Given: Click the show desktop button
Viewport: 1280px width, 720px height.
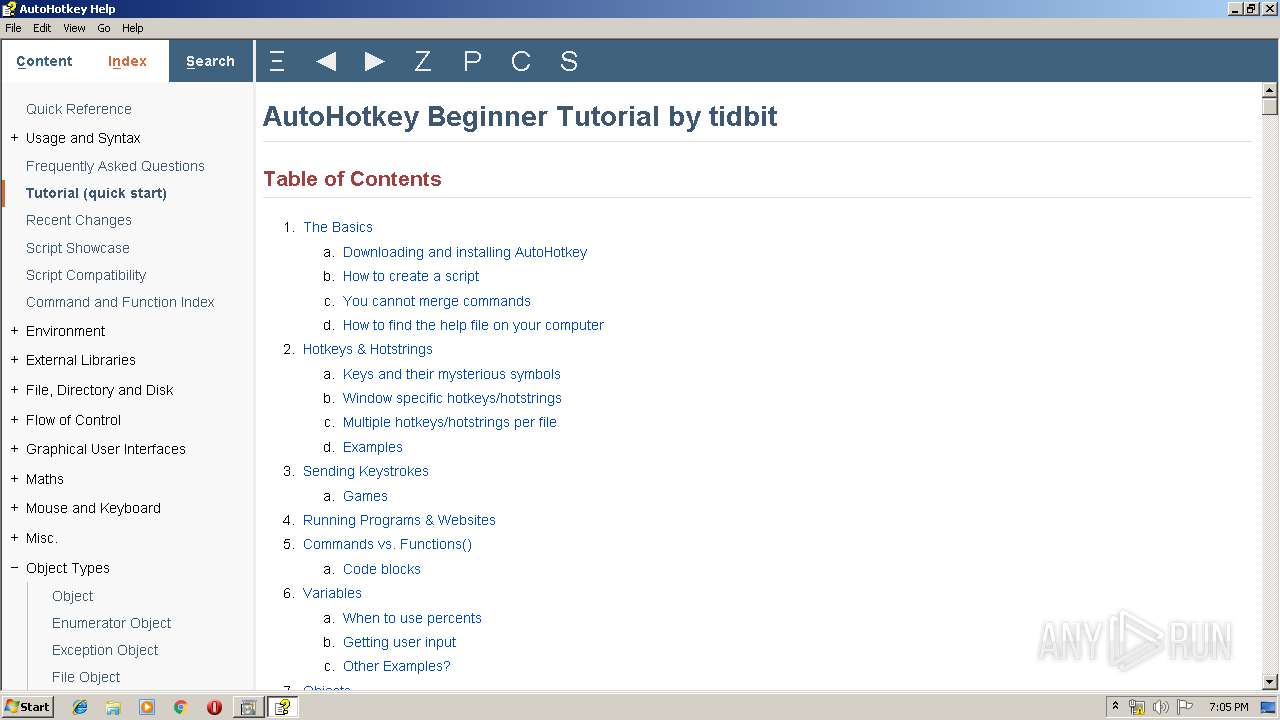Looking at the screenshot, I should coord(1270,707).
